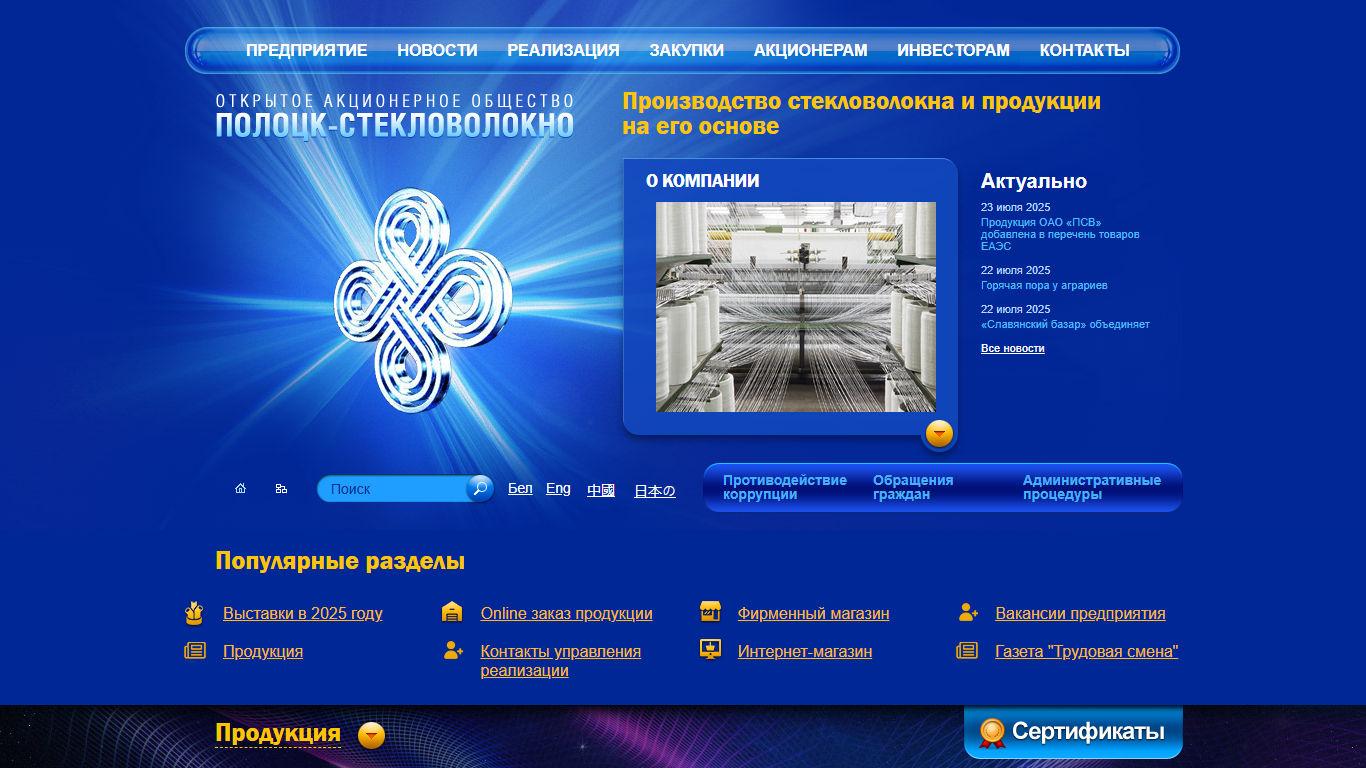Click the warehouse icon for Online заказ продукции
The image size is (1366, 768).
(x=452, y=613)
